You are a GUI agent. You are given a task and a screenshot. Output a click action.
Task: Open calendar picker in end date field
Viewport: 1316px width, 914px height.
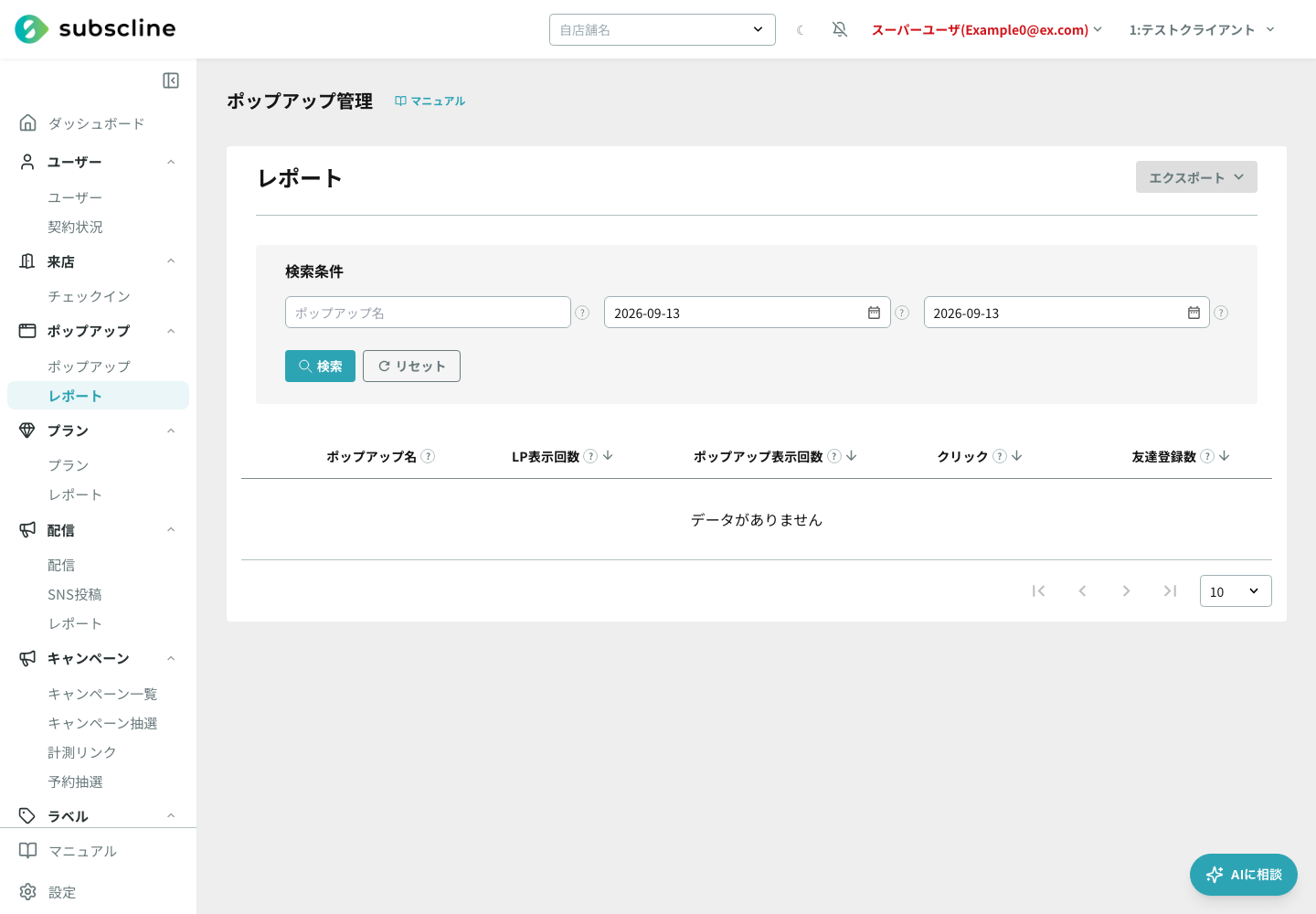point(1194,313)
